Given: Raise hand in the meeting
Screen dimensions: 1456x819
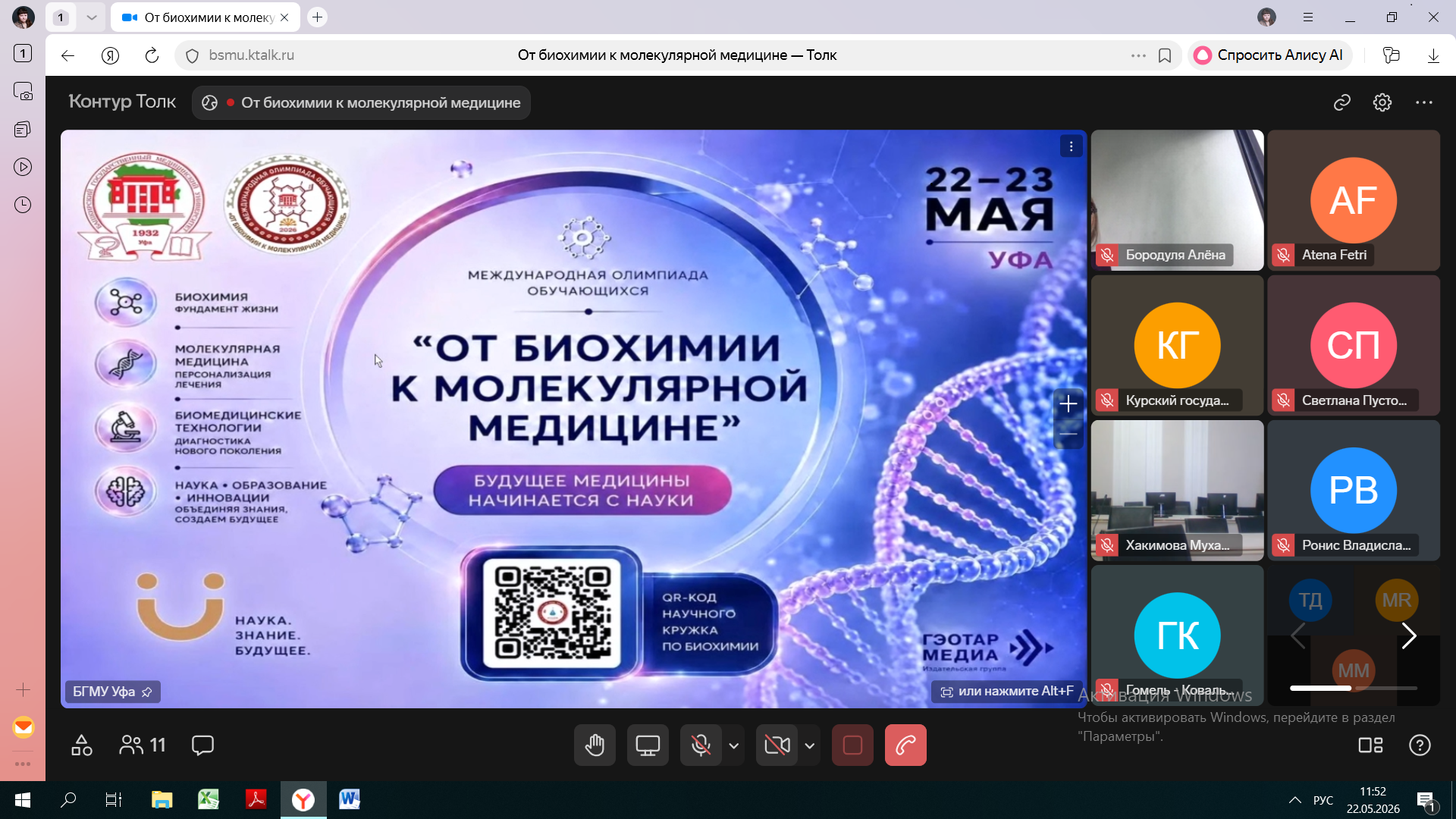Looking at the screenshot, I should [x=595, y=745].
